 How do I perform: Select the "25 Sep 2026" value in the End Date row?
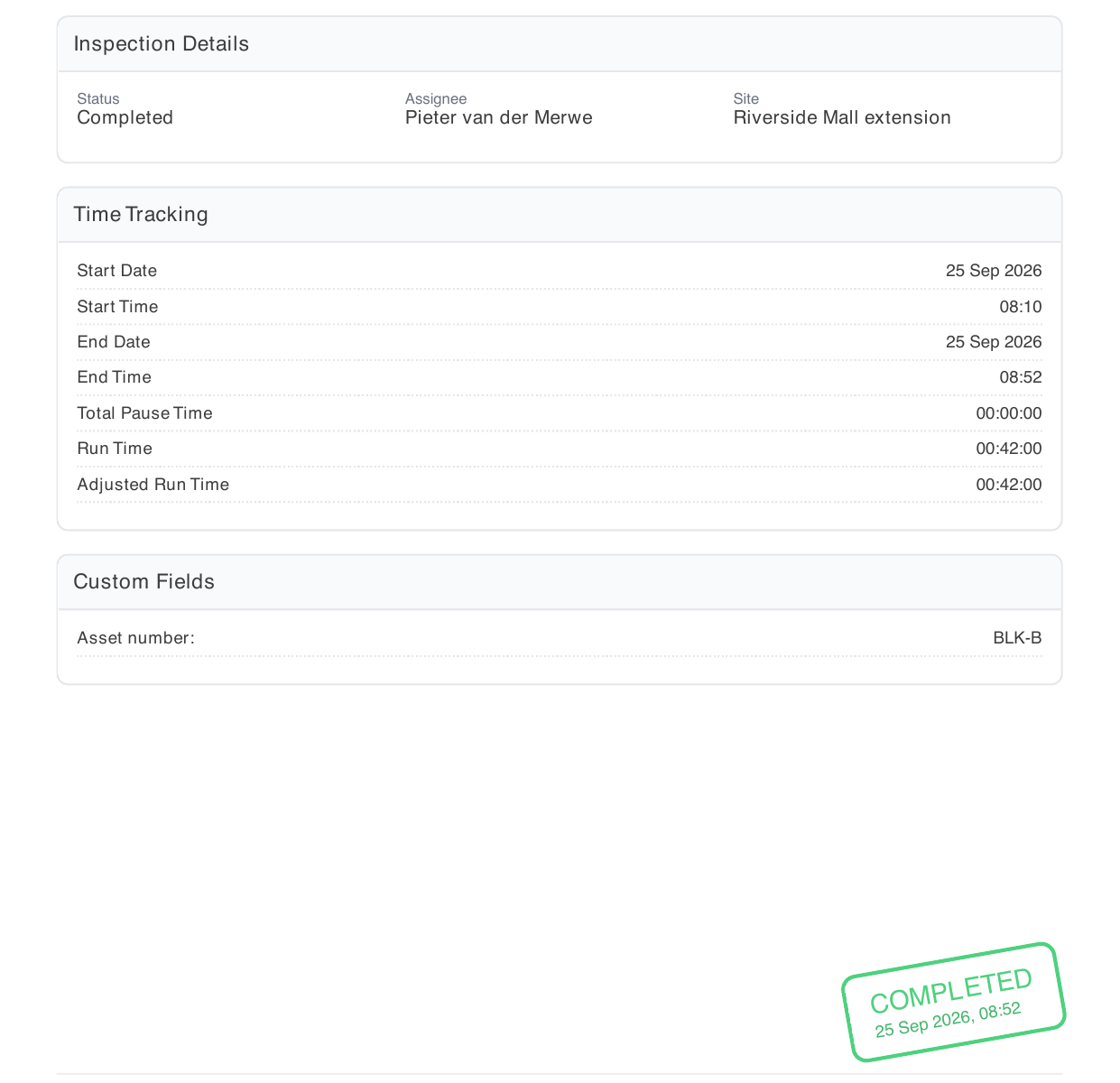(994, 342)
